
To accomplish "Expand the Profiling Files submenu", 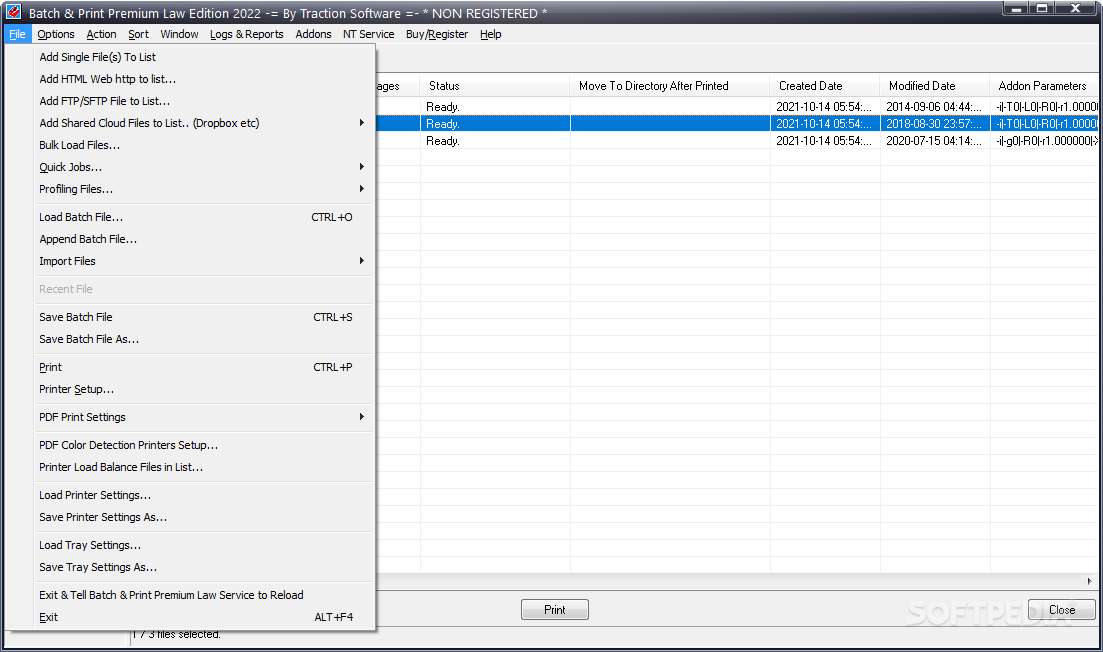I will point(204,188).
